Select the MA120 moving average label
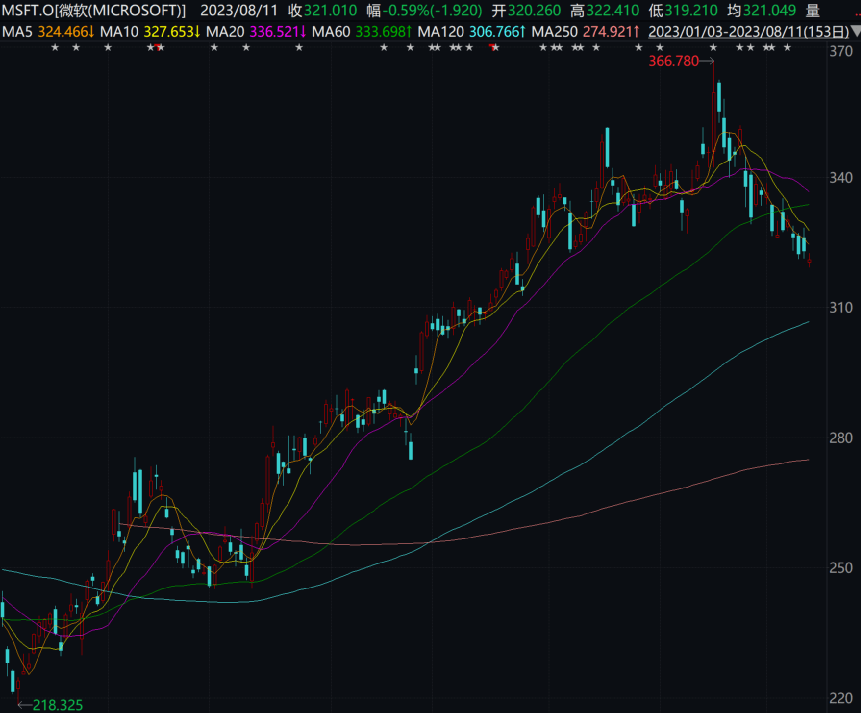This screenshot has height=713, width=861. (x=440, y=31)
